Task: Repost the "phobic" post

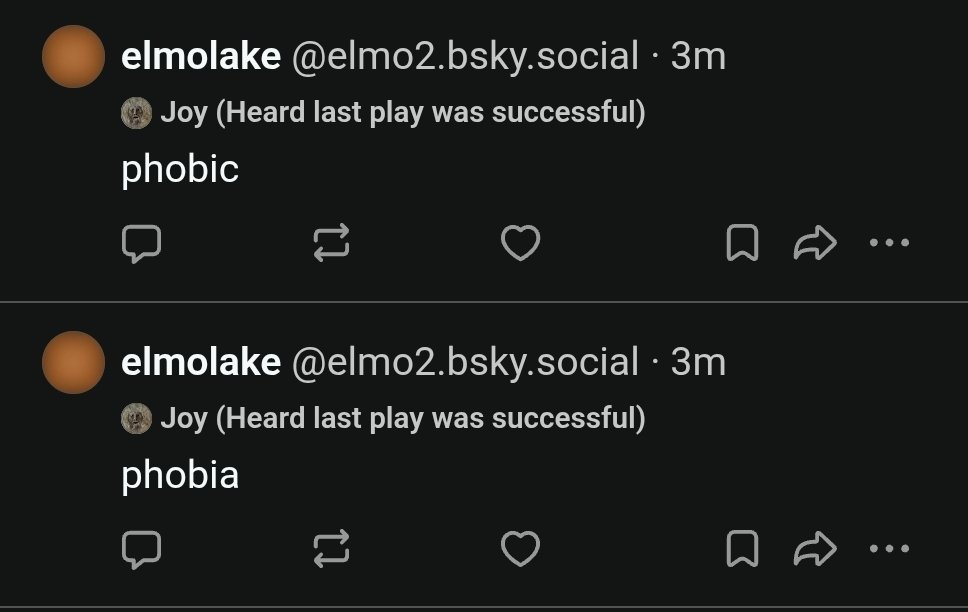Action: point(331,243)
